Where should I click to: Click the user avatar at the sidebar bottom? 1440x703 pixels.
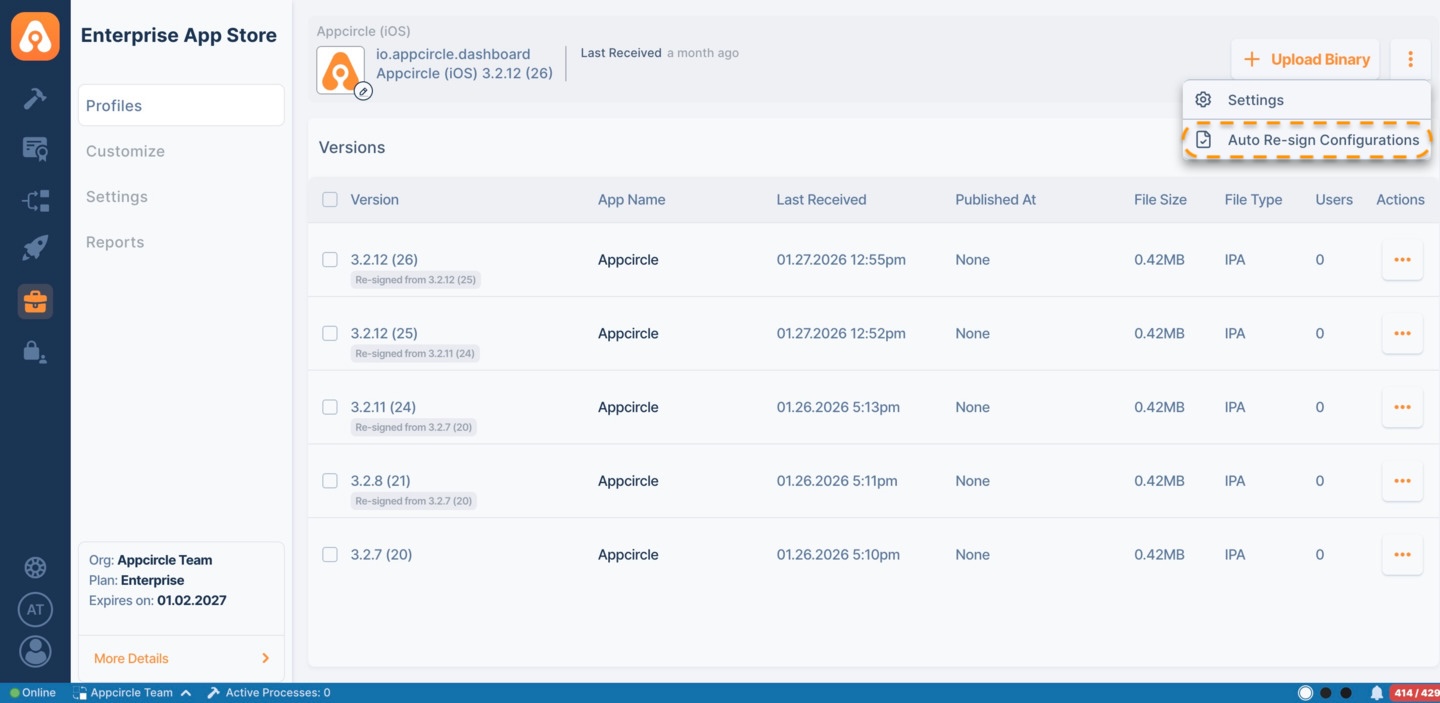(x=35, y=651)
